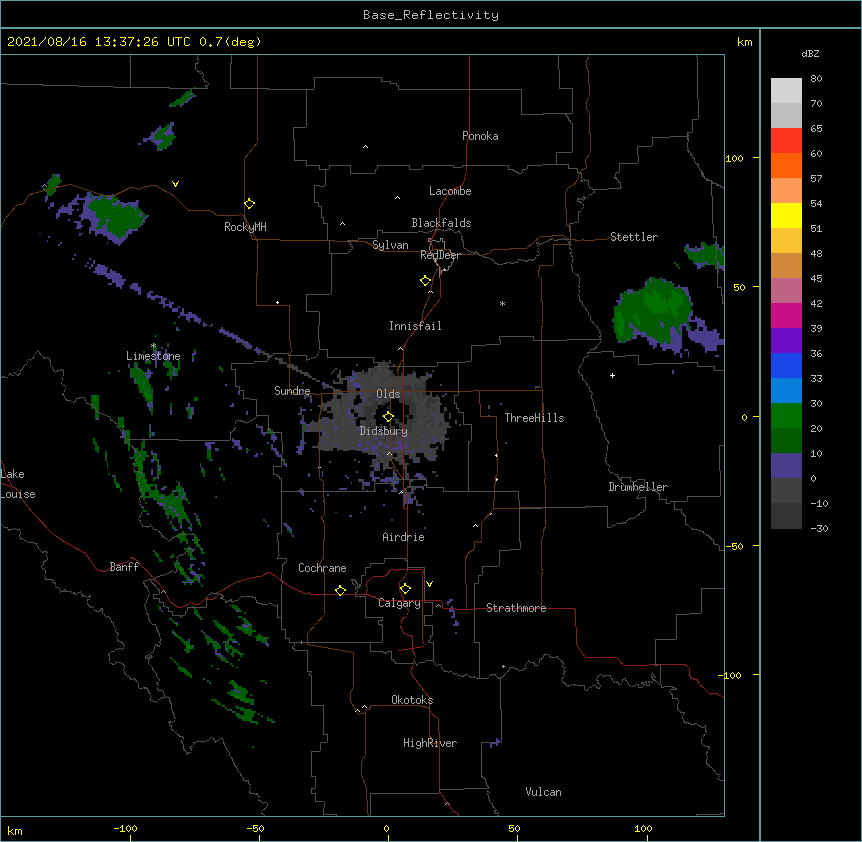
Task: Click the red 60-65 dBZ legend band
Action: [786, 141]
